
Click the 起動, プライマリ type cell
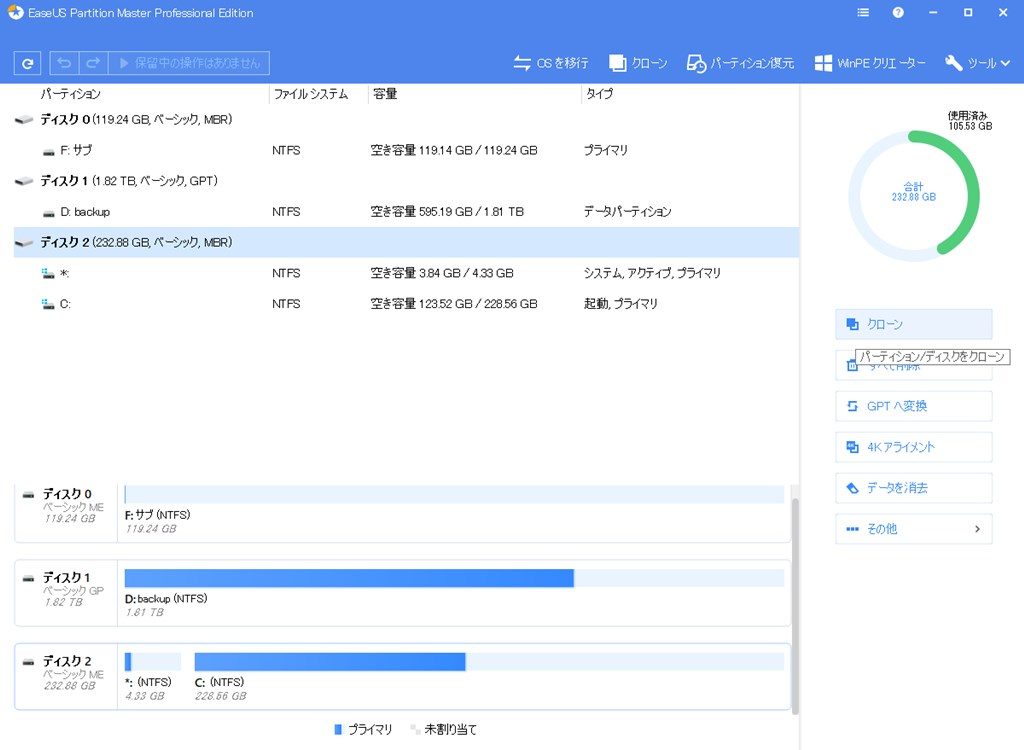(x=620, y=304)
